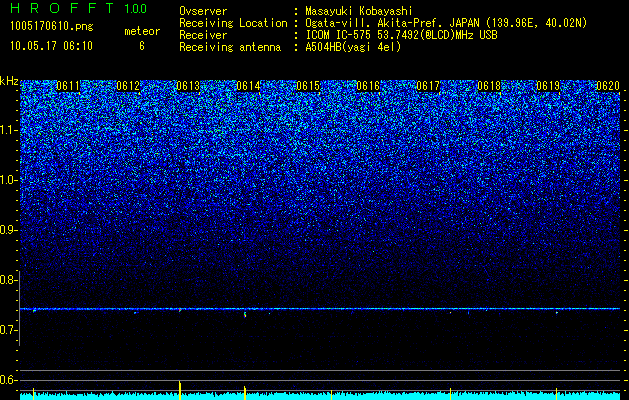Click the 0612 time axis label
The height and width of the screenshot is (400, 629).
click(x=128, y=86)
